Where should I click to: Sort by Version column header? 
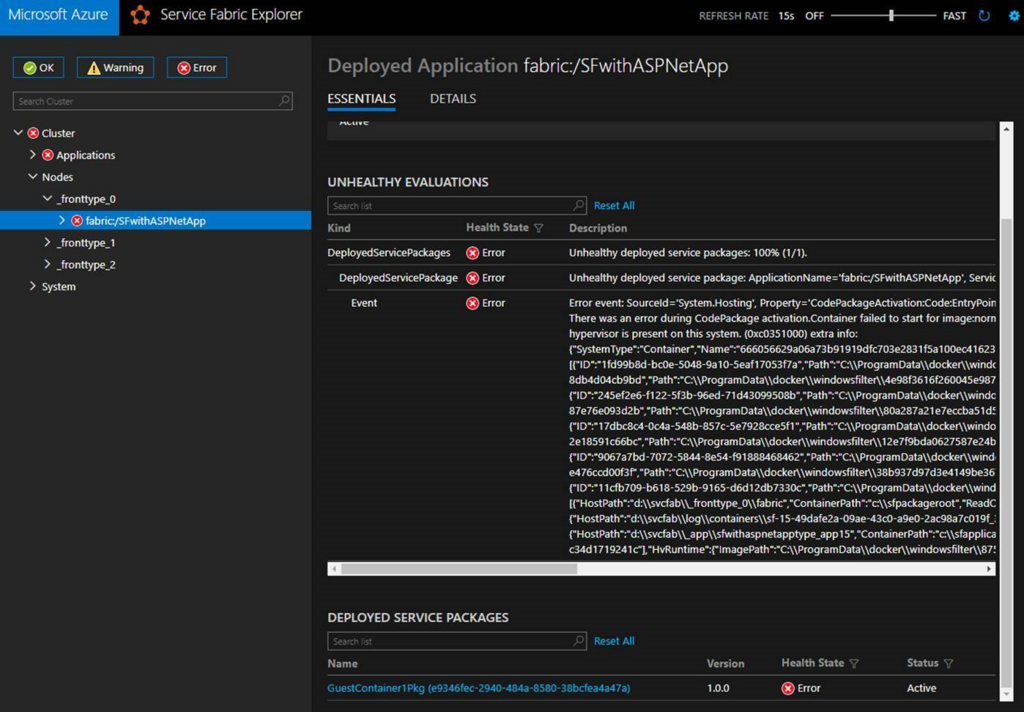coord(726,664)
